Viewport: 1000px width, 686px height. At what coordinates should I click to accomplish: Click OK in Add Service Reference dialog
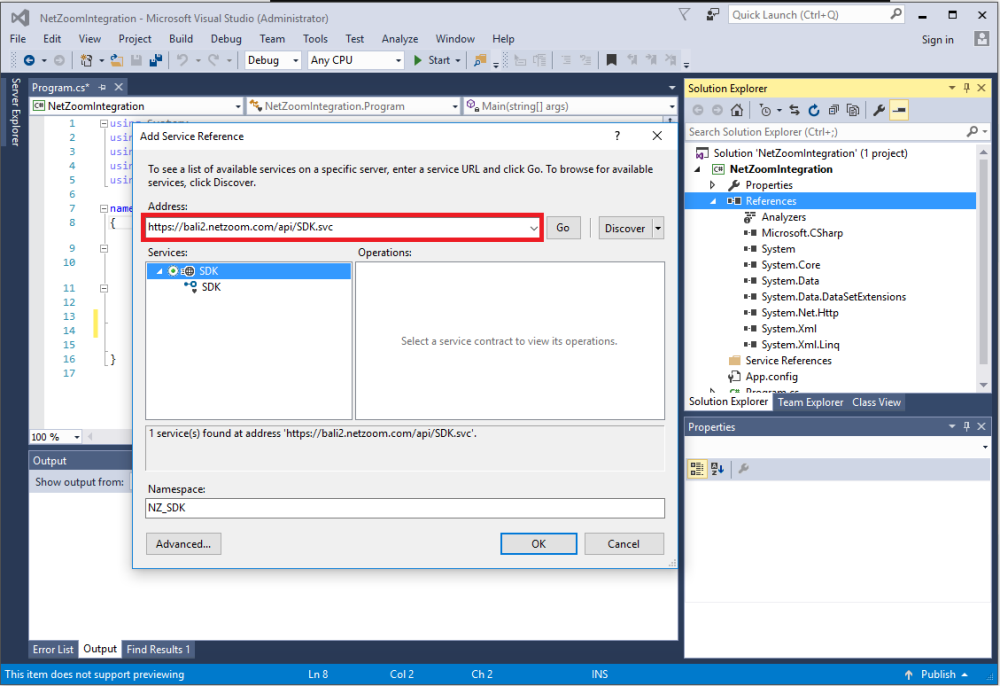point(539,544)
